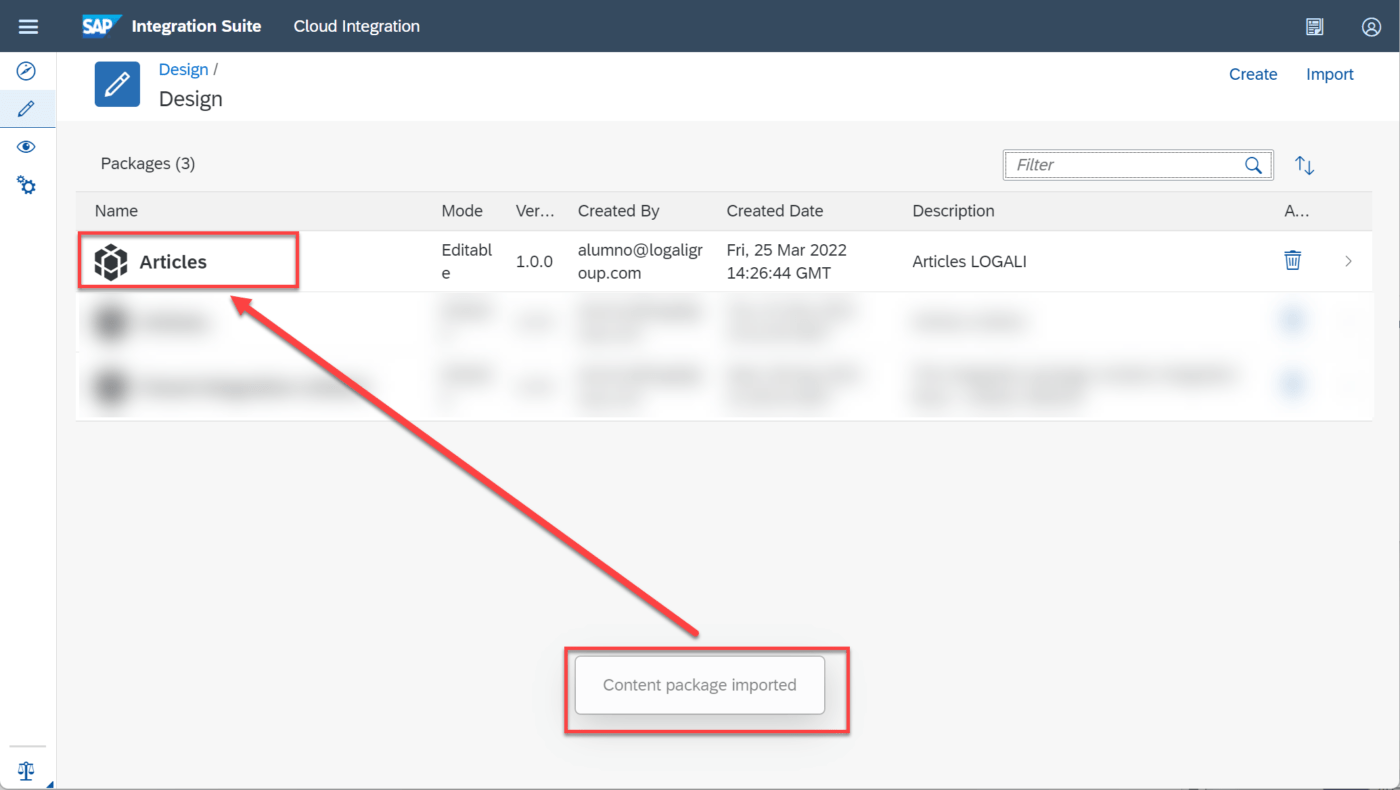
Task: Click the legal scales icon at sidebar bottom
Action: pyautogui.click(x=26, y=770)
